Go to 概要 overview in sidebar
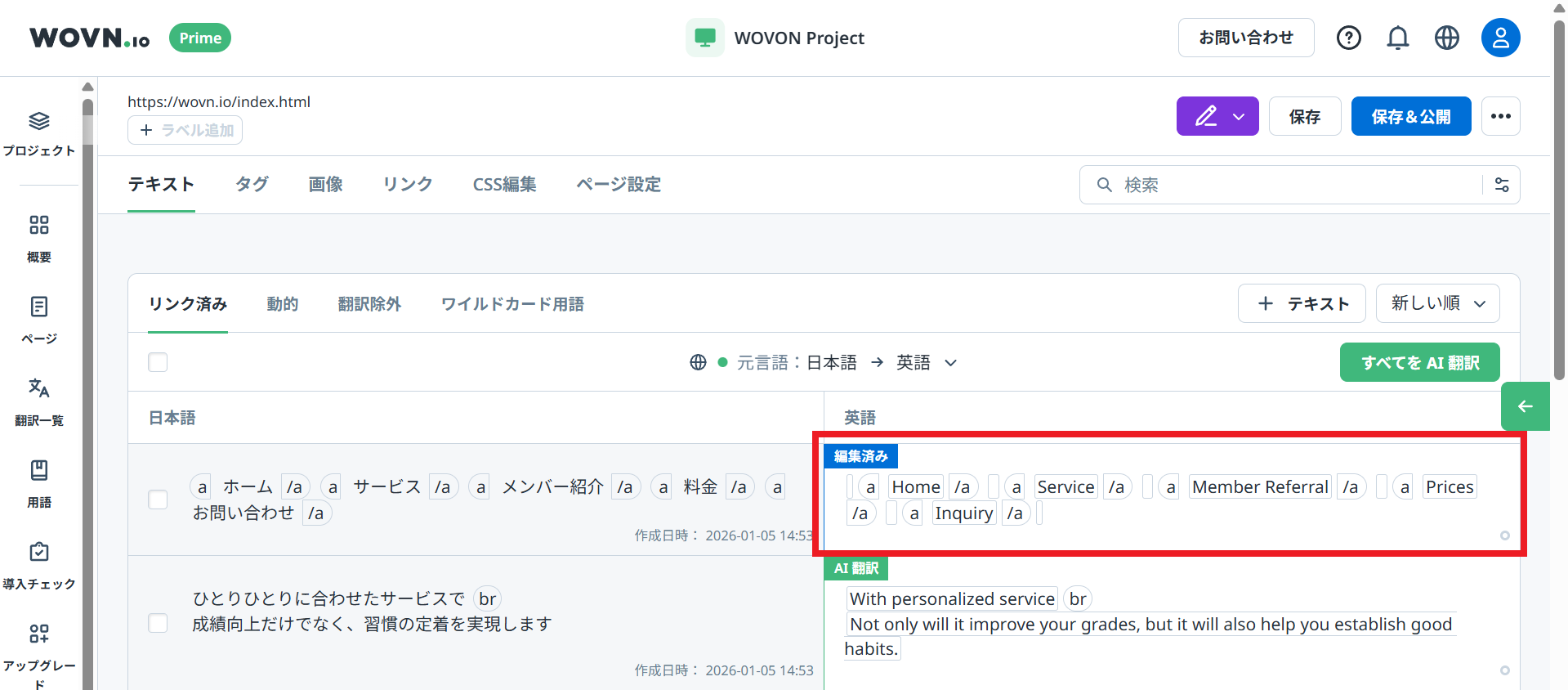The width and height of the screenshot is (1568, 690). [x=39, y=237]
